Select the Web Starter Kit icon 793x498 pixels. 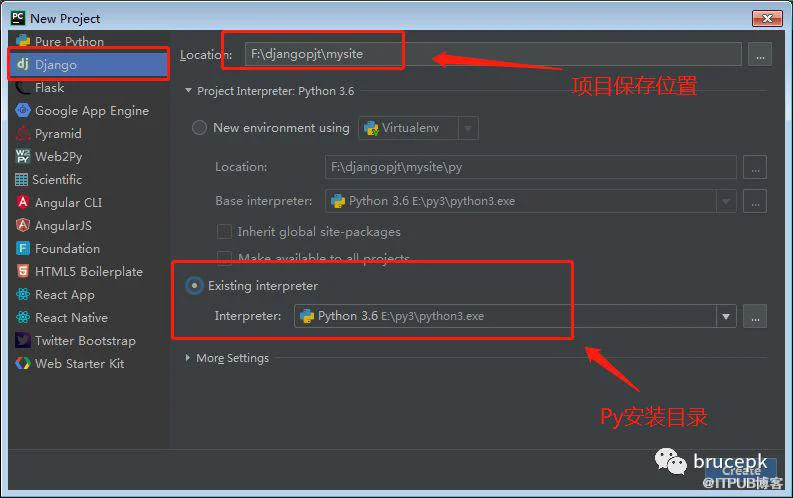(x=23, y=363)
